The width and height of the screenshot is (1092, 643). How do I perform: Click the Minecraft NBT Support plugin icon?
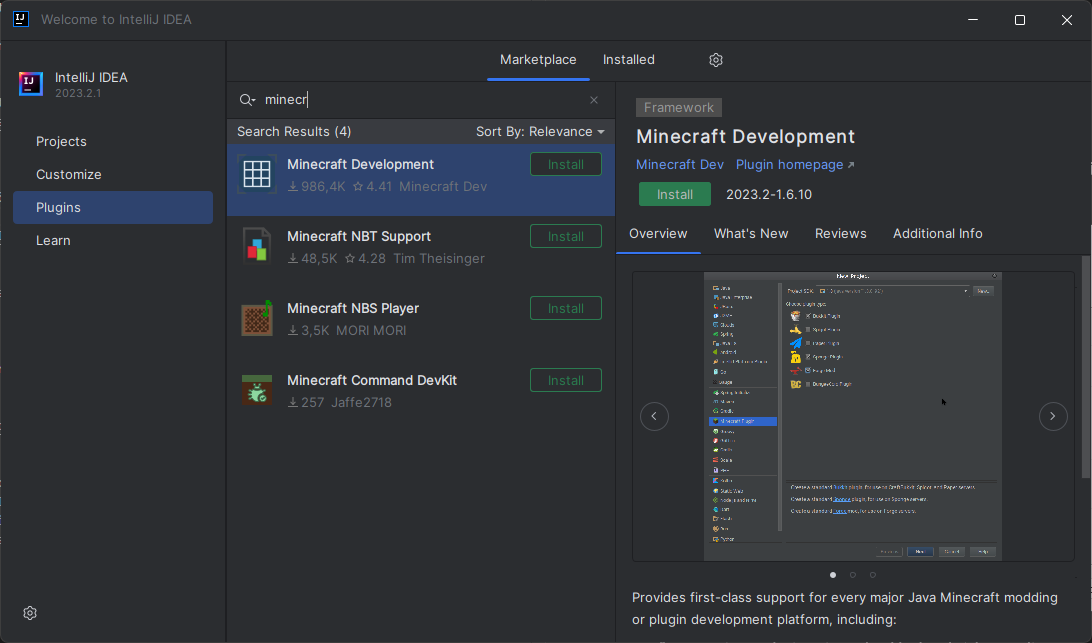click(x=257, y=245)
